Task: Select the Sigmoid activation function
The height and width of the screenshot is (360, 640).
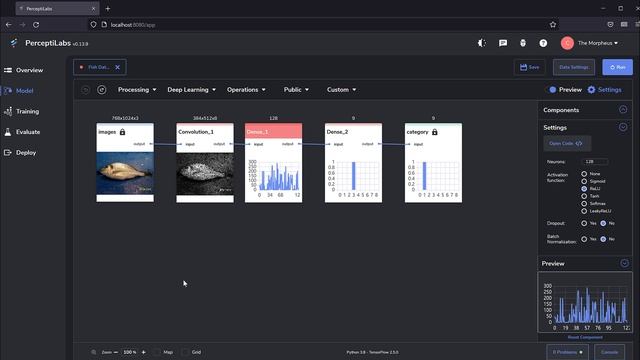Action: coord(584,181)
